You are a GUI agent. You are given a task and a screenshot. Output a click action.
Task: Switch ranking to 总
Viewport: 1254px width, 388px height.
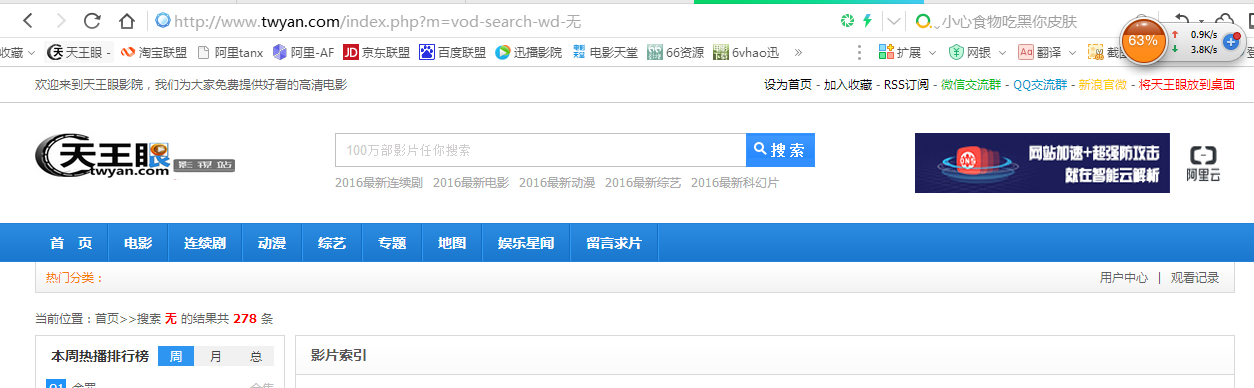(x=256, y=357)
